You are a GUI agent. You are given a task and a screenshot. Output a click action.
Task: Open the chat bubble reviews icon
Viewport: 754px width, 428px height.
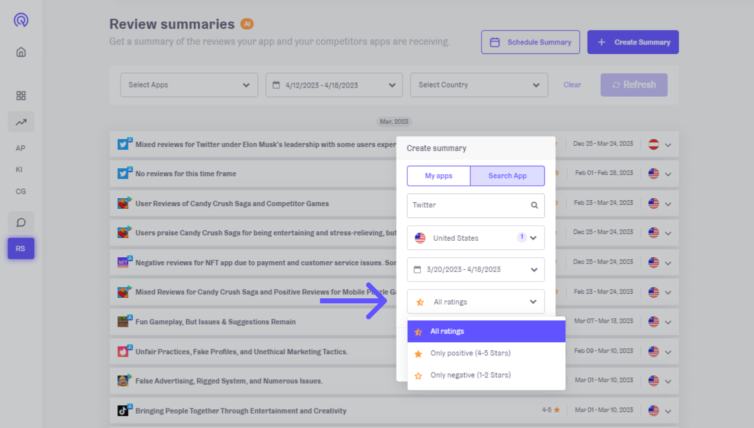point(21,222)
